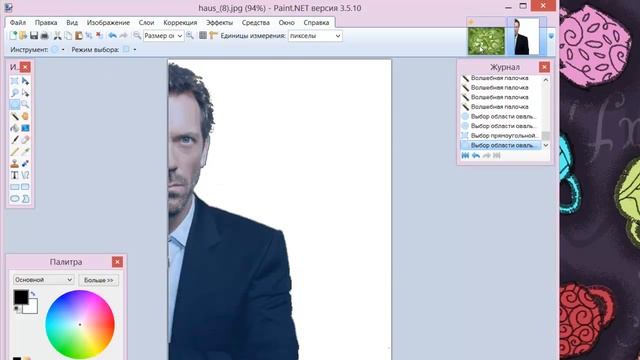The image size is (640, 360).
Task: Select the Lasso Select tool
Action: click(15, 93)
